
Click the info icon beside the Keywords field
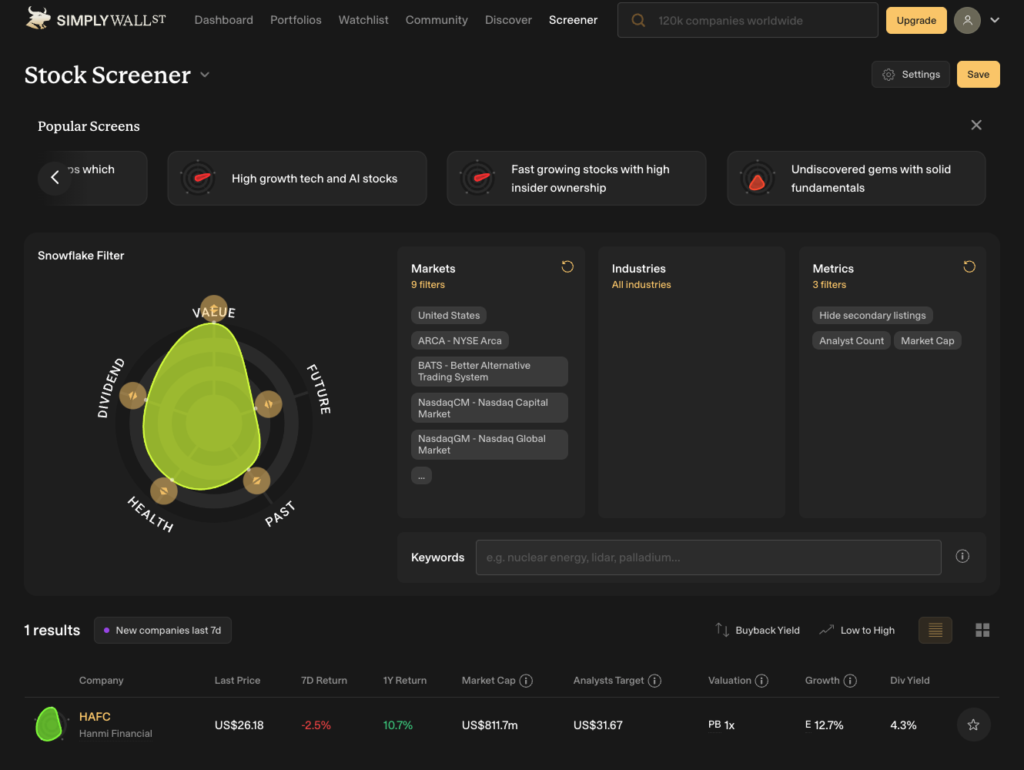click(x=962, y=556)
